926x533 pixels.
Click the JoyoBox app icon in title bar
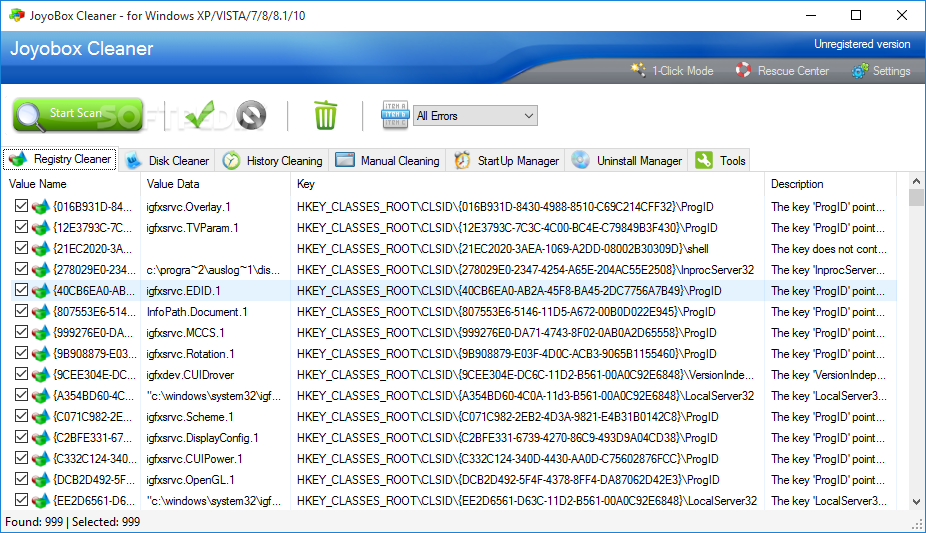pyautogui.click(x=17, y=15)
